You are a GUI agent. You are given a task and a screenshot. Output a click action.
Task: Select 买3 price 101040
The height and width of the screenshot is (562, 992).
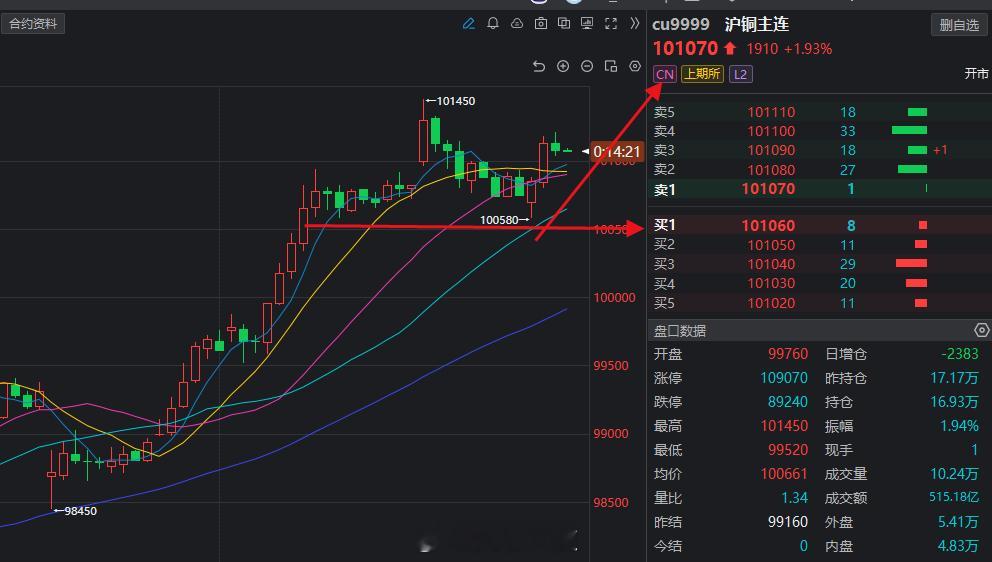(771, 264)
